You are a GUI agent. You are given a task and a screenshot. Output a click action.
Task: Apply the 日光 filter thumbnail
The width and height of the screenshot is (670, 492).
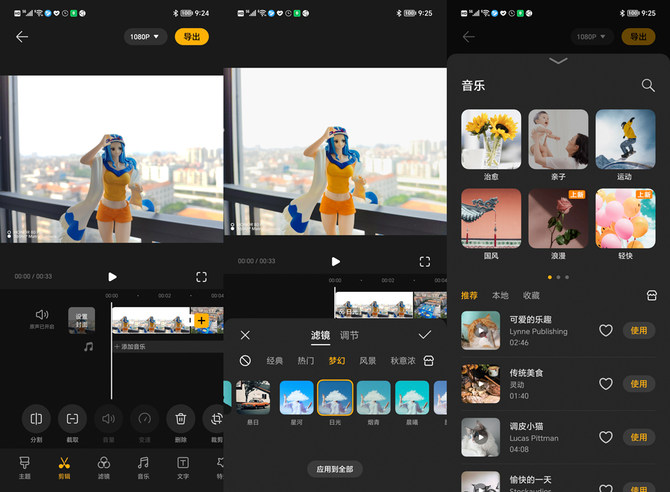coord(335,398)
